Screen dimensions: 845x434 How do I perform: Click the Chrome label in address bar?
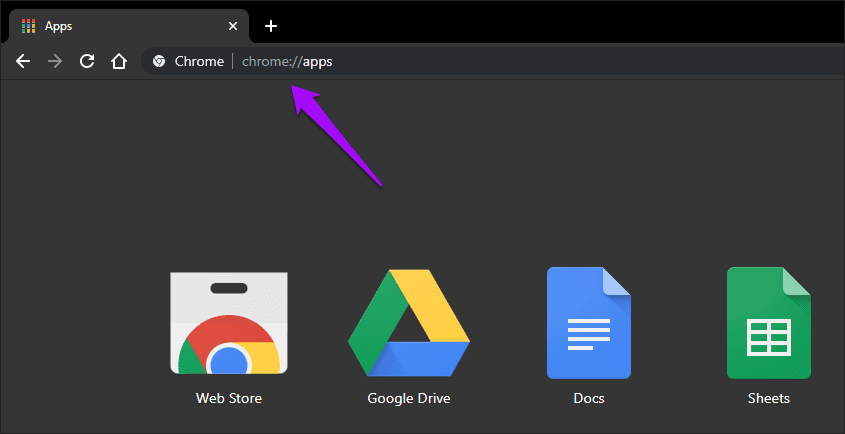199,61
